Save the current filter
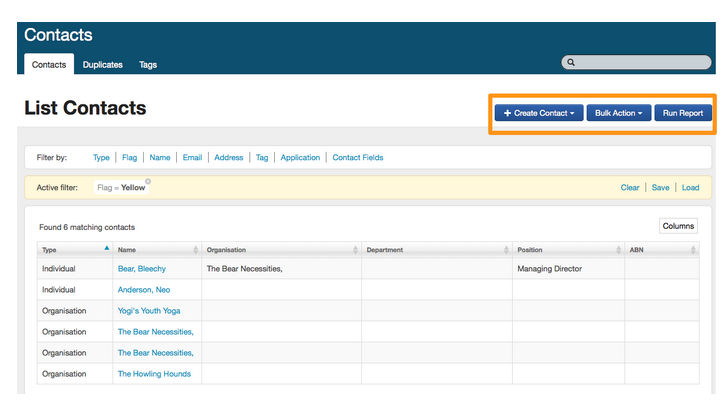Image resolution: width=722 pixels, height=402 pixels. coord(660,187)
